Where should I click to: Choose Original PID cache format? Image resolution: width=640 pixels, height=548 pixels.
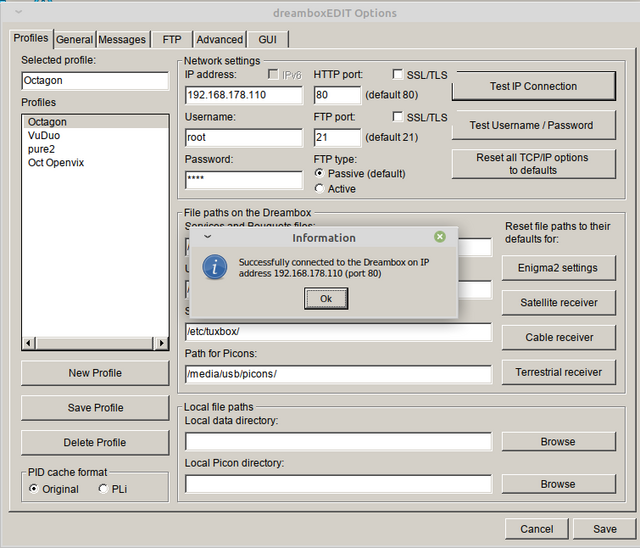(x=33, y=489)
